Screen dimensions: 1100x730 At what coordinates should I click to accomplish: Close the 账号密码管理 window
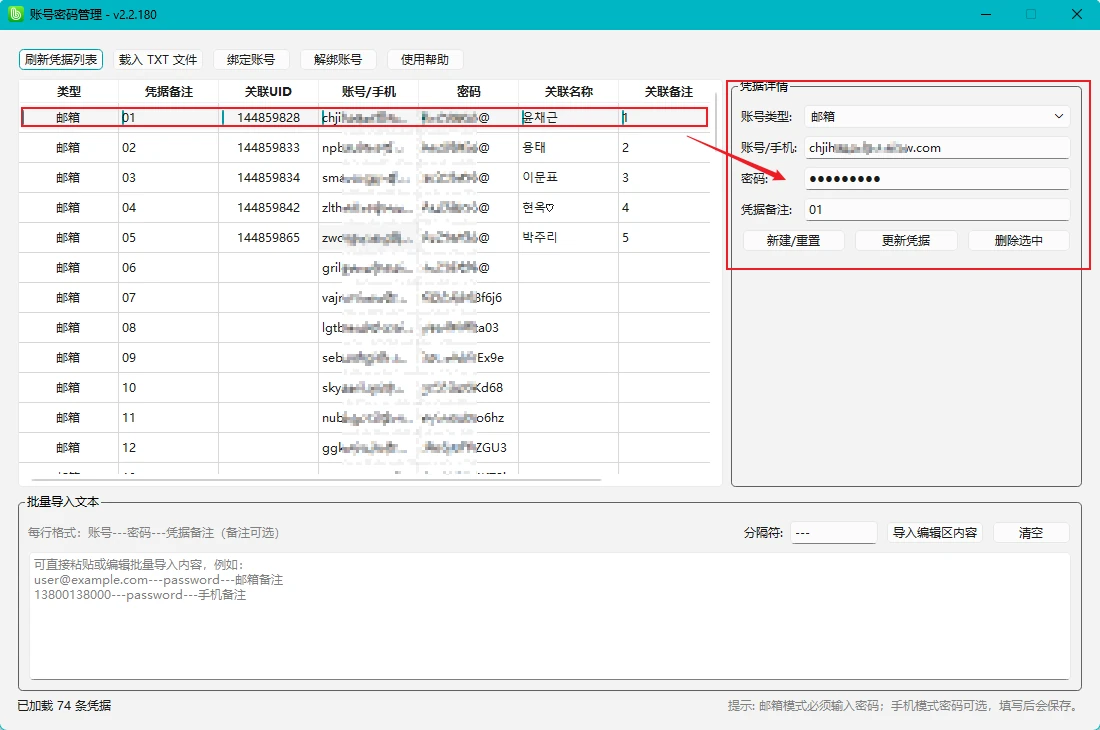tap(1076, 14)
